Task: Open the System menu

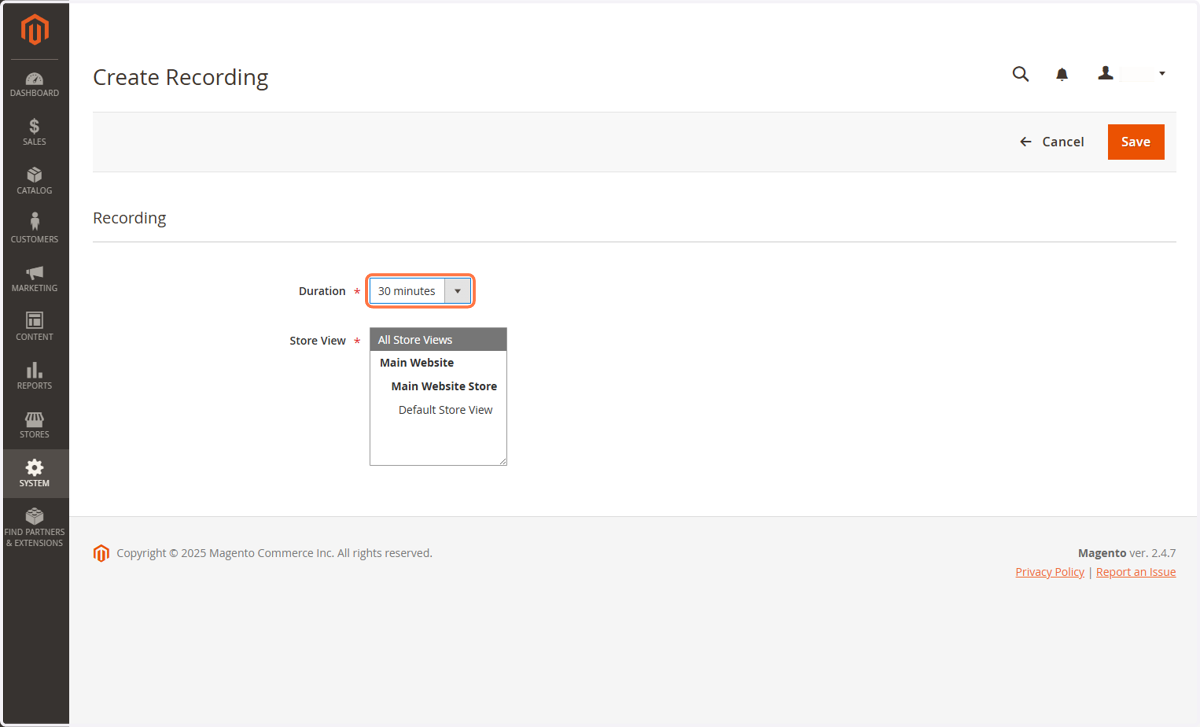Action: pyautogui.click(x=35, y=474)
